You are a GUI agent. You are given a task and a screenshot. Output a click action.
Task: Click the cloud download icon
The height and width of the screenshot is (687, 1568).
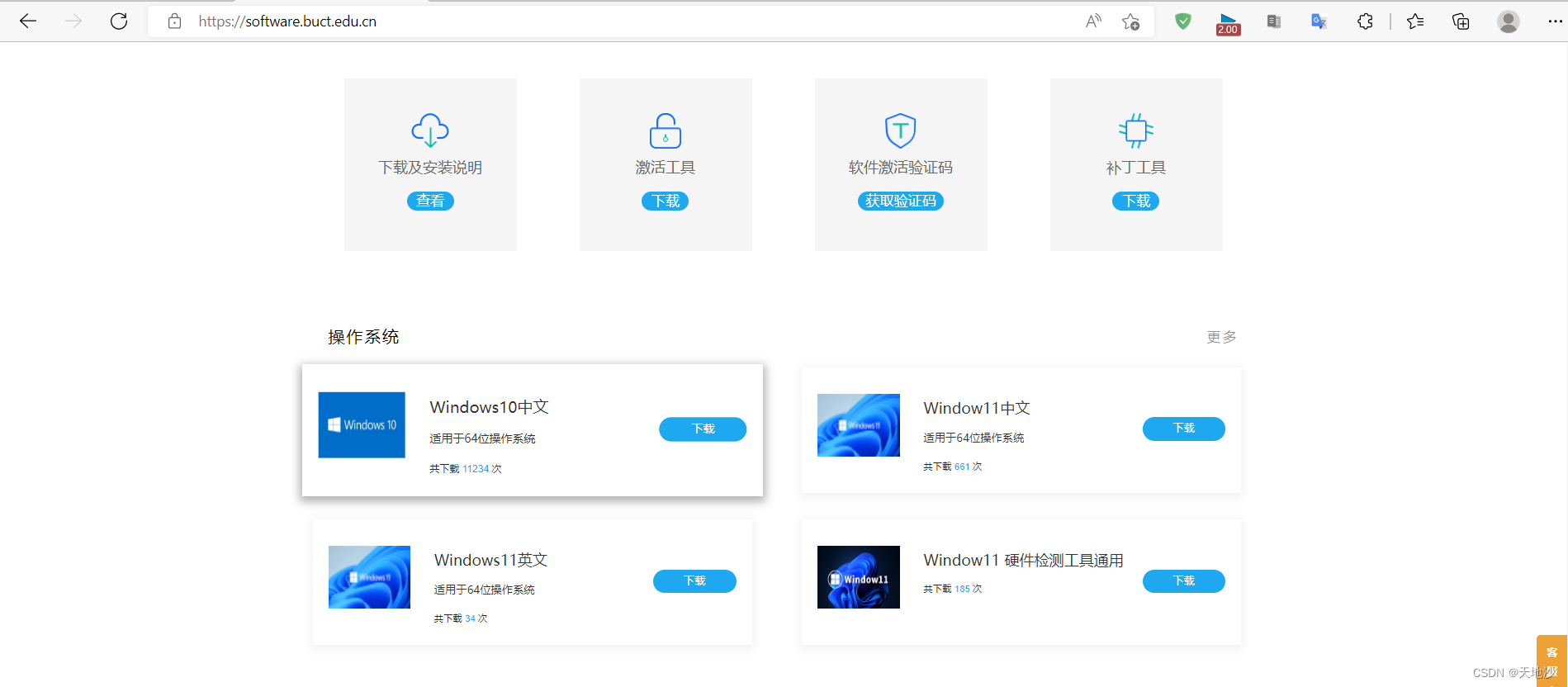[430, 130]
